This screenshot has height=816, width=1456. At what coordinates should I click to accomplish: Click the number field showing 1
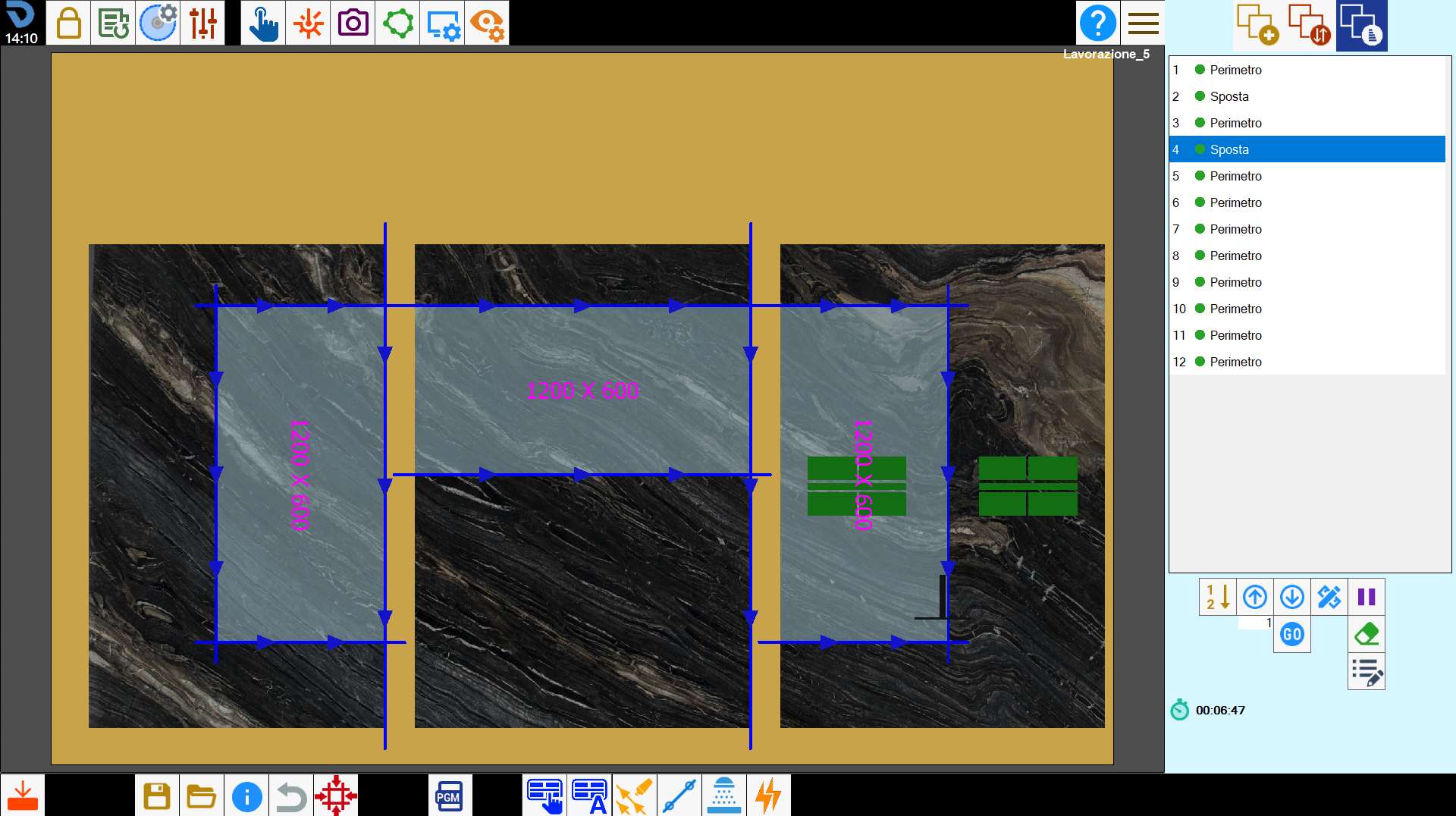click(x=1255, y=623)
